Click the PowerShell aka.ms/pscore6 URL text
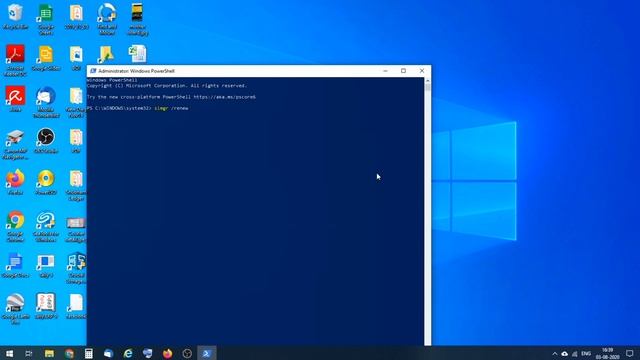This screenshot has width=640, height=360. 224,97
